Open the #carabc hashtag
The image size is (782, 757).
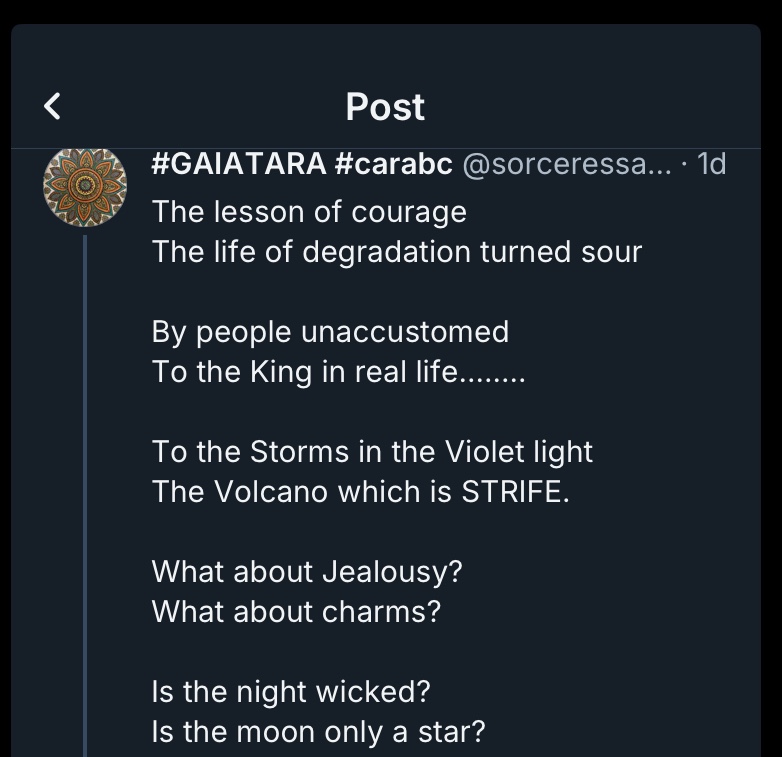(x=393, y=164)
